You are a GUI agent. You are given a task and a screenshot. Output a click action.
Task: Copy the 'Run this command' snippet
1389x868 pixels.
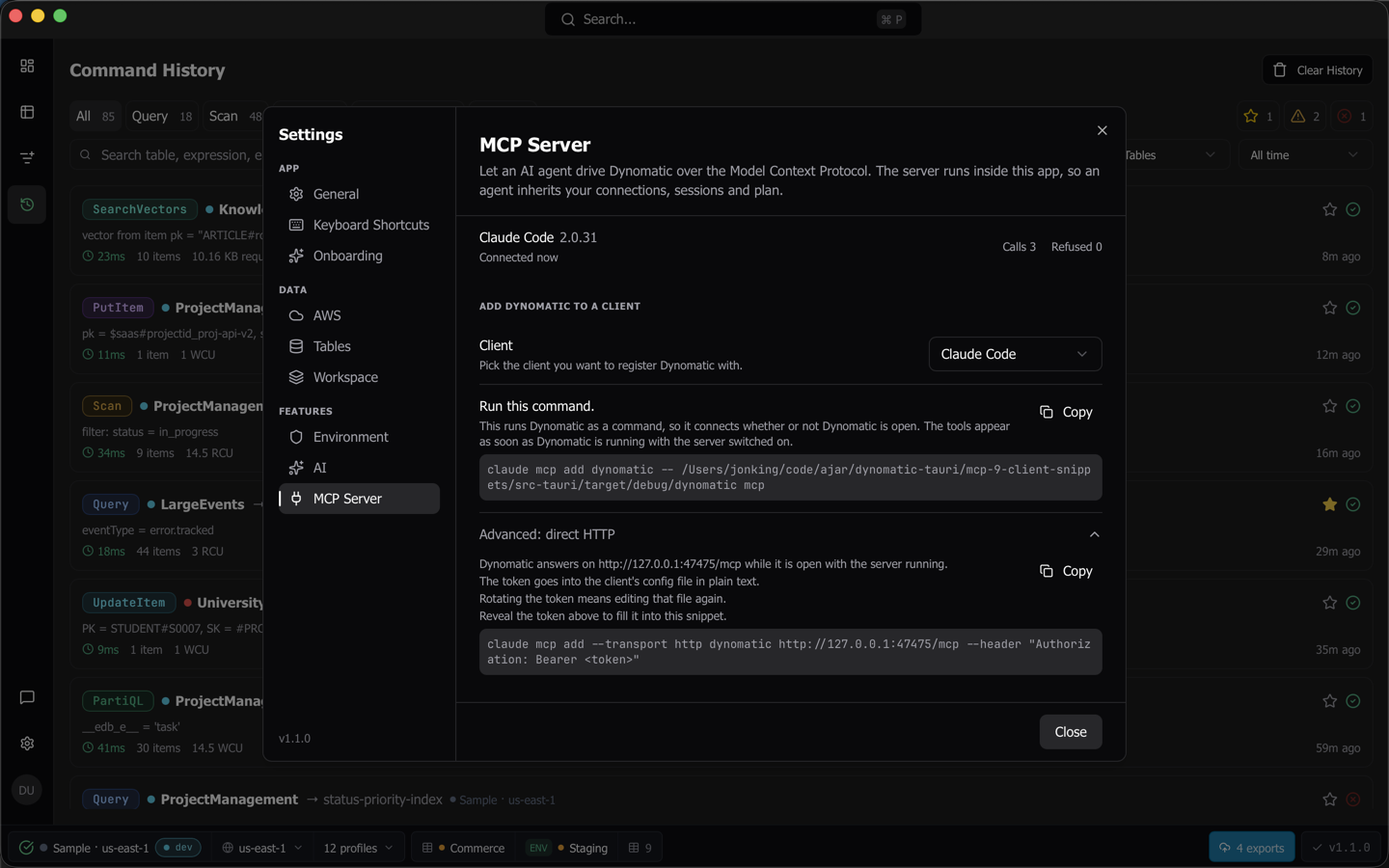click(1066, 412)
